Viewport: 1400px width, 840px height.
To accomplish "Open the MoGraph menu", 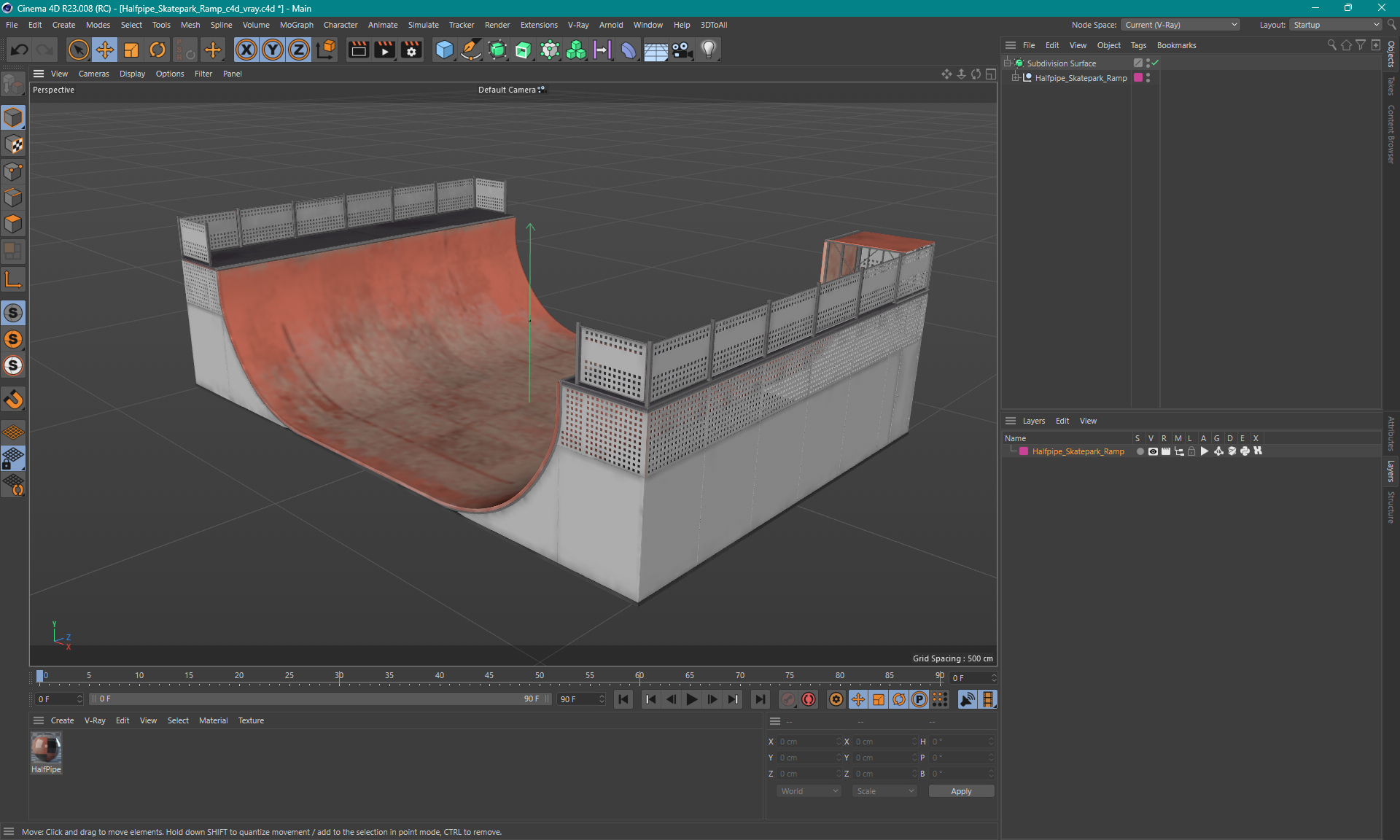I will click(296, 25).
